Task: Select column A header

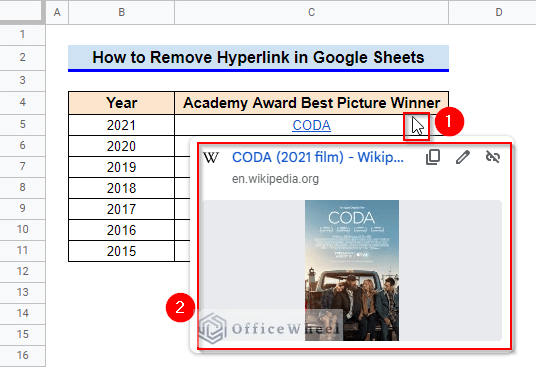Action: click(57, 12)
